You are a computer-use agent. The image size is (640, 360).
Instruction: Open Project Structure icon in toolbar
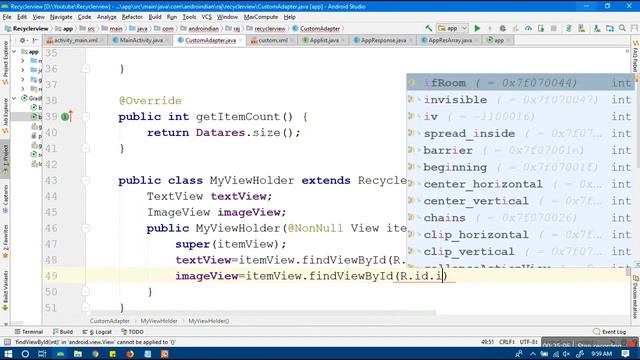click(610, 28)
